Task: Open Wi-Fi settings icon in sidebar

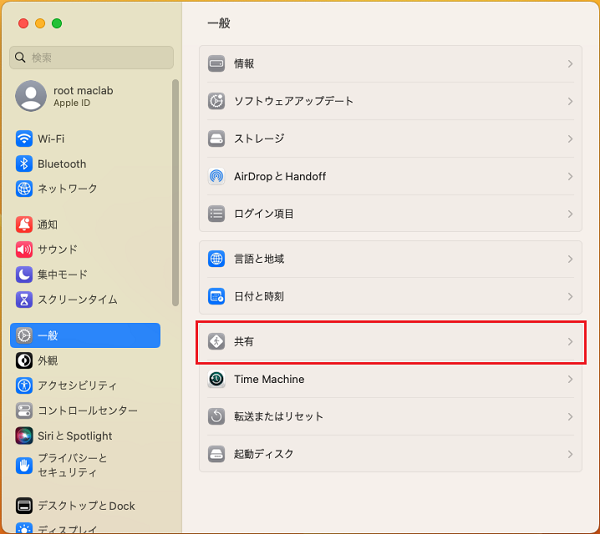Action: click(24, 138)
